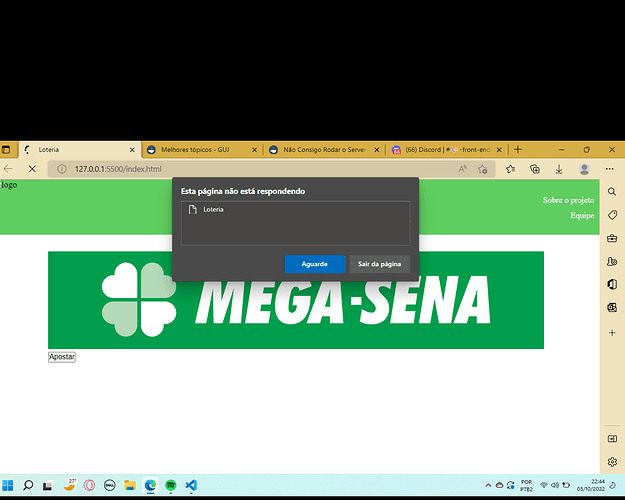Open Task View on the taskbar

pyautogui.click(x=48, y=486)
